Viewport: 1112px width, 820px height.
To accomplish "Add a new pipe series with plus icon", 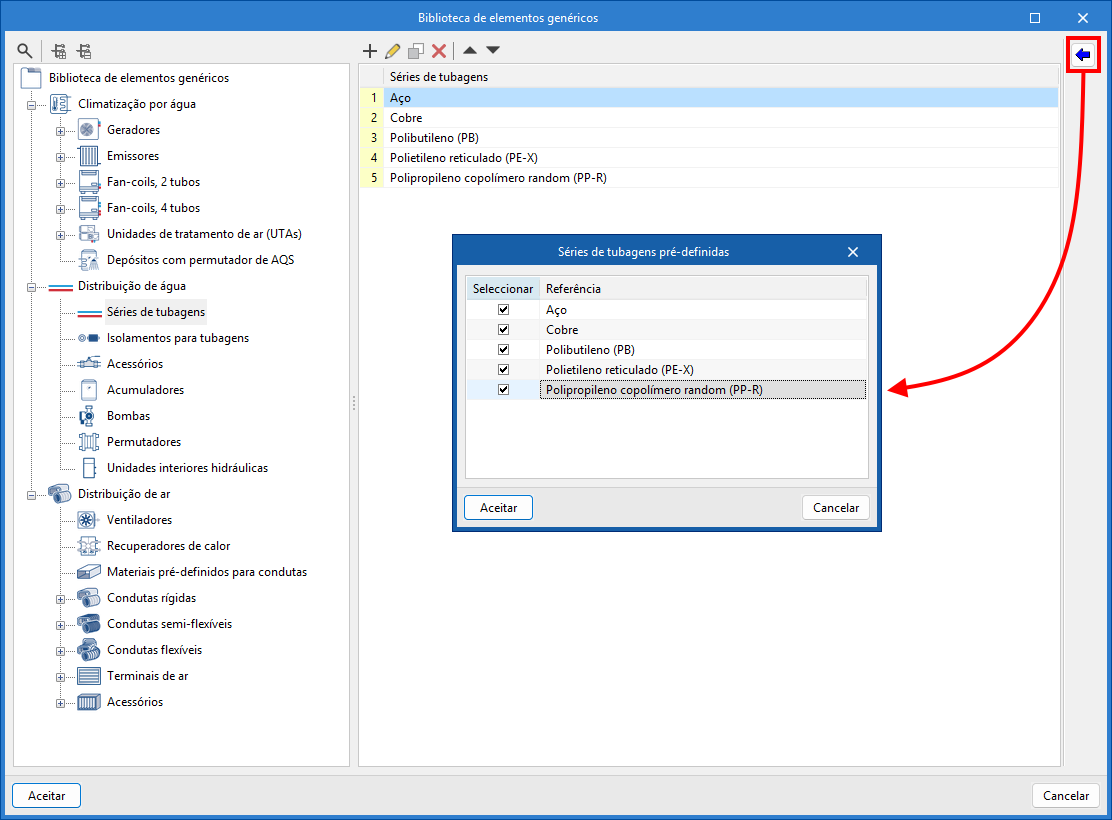I will pyautogui.click(x=369, y=50).
